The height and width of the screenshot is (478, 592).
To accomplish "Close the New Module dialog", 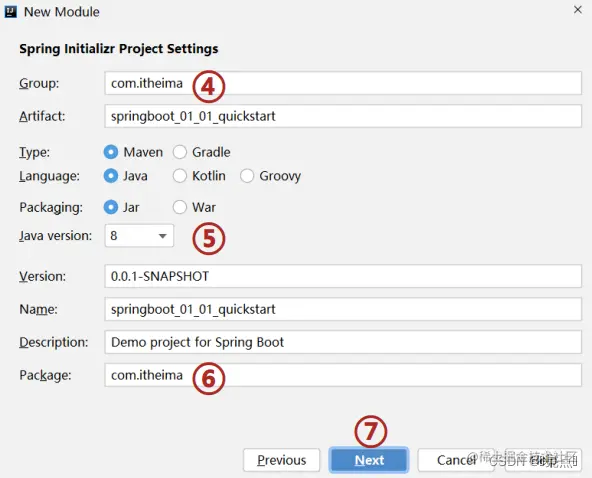I will [578, 10].
